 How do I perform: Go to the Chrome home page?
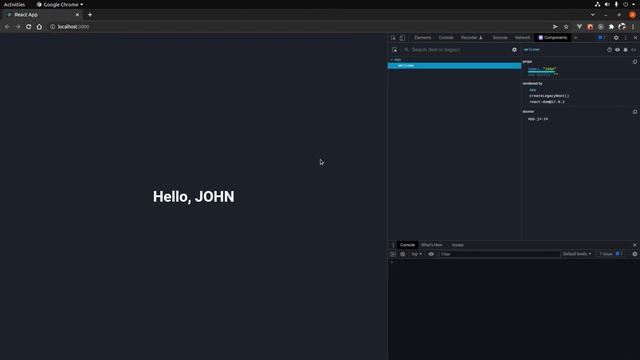(39, 27)
